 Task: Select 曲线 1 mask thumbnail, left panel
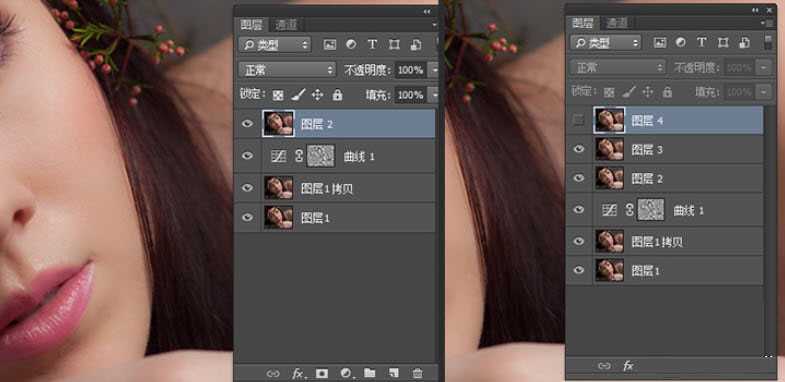tap(320, 156)
